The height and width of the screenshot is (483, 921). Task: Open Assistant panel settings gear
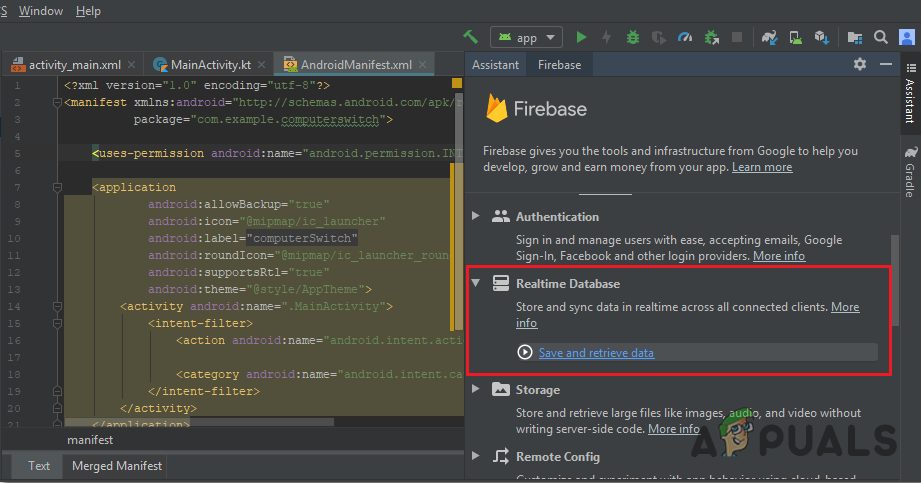pyautogui.click(x=859, y=64)
